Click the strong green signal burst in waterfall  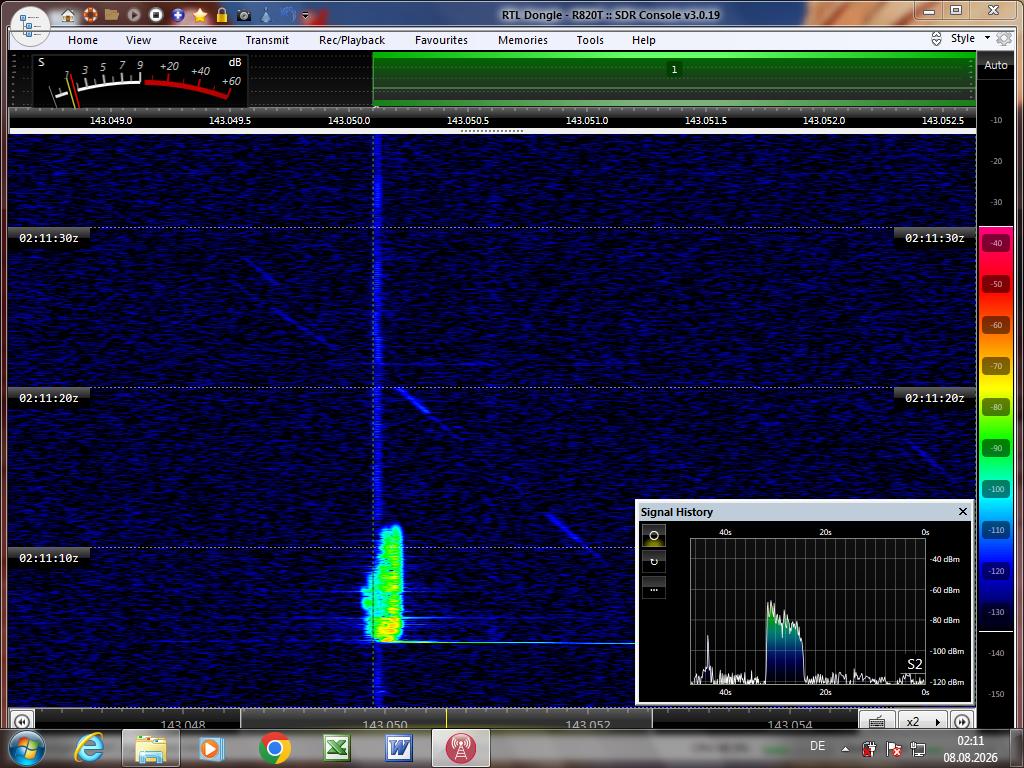(384, 584)
